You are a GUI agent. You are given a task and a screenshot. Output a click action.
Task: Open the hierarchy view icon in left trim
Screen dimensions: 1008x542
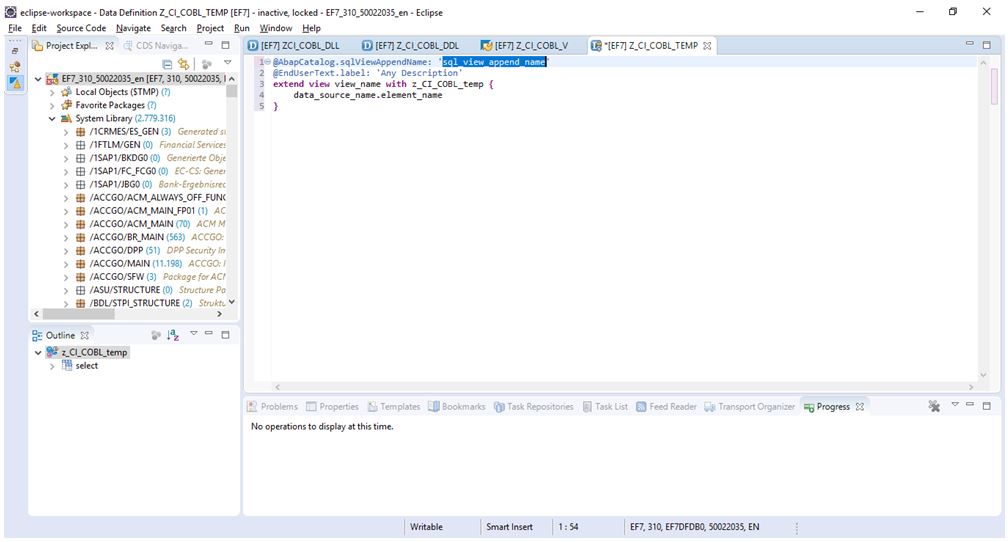15,66
